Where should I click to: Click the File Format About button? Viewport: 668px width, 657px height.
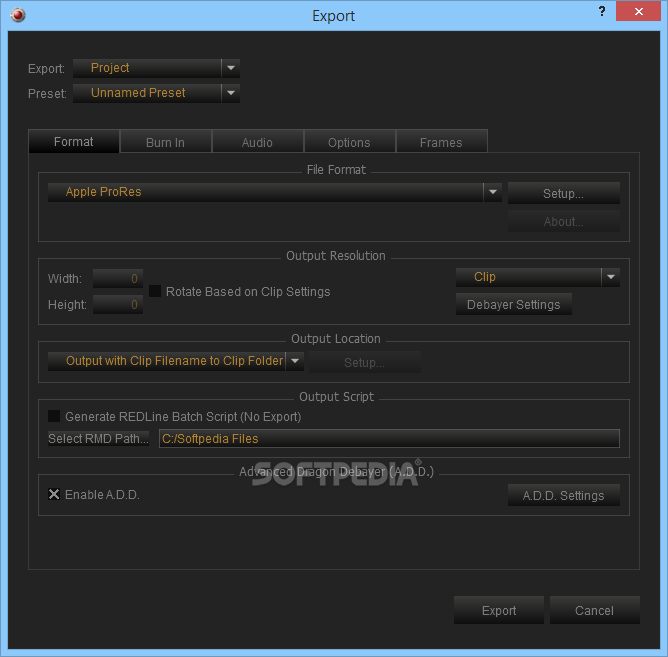(564, 222)
